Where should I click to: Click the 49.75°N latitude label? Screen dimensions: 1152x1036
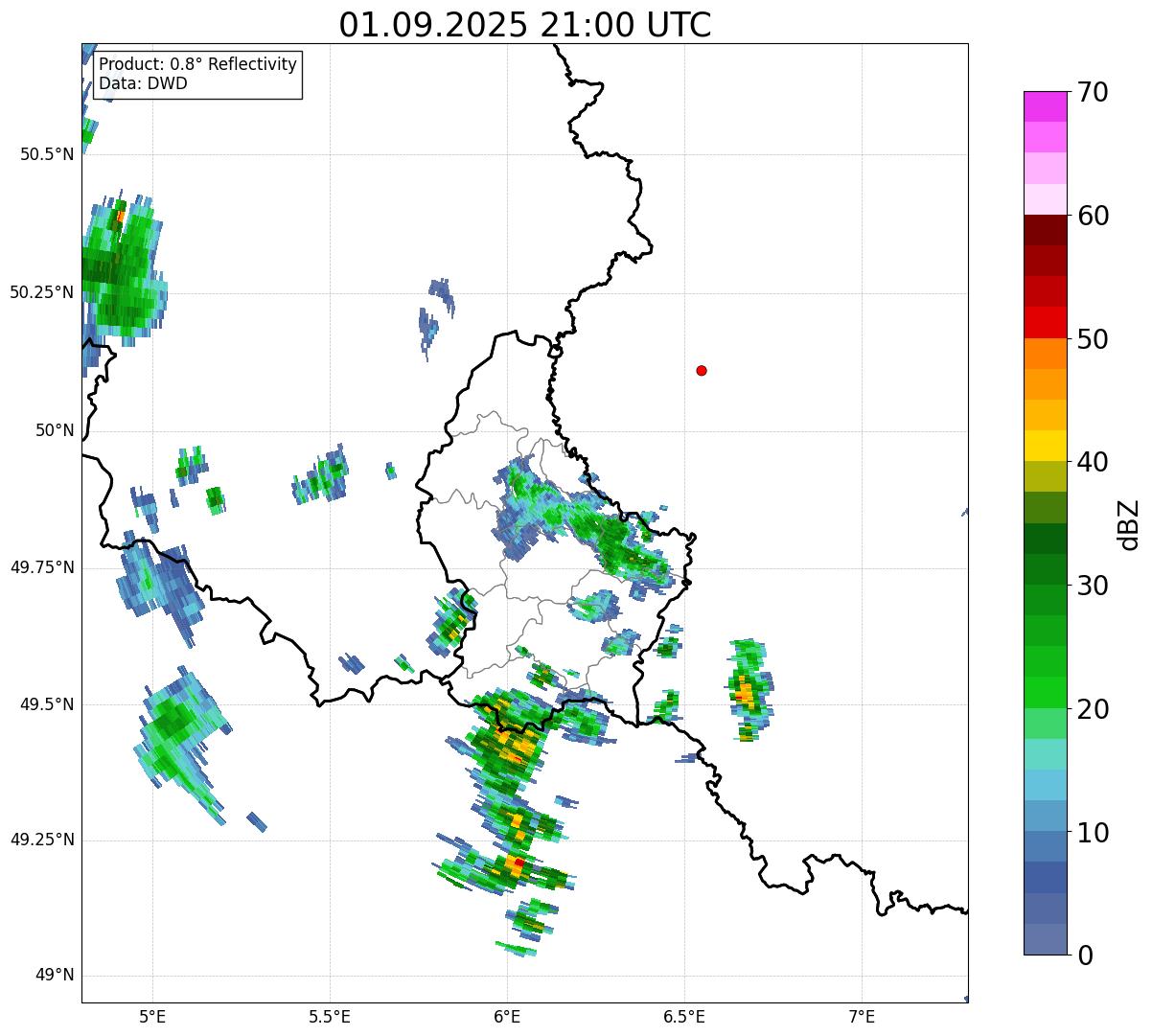point(42,567)
